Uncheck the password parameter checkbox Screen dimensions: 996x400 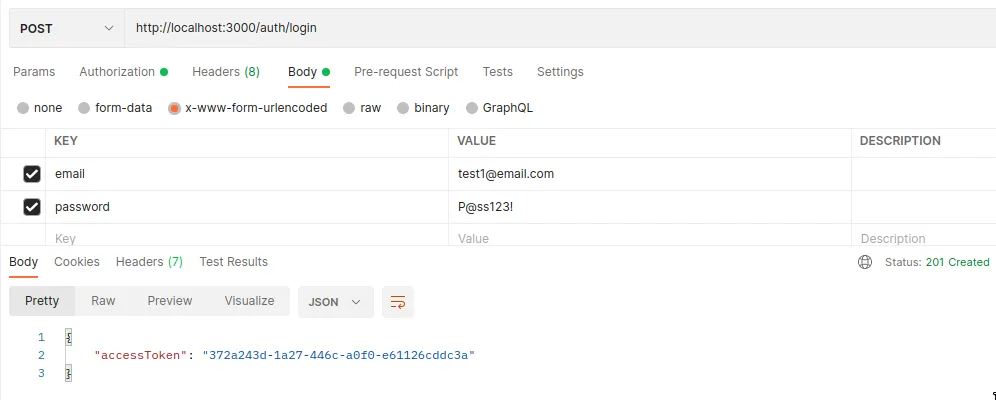32,207
